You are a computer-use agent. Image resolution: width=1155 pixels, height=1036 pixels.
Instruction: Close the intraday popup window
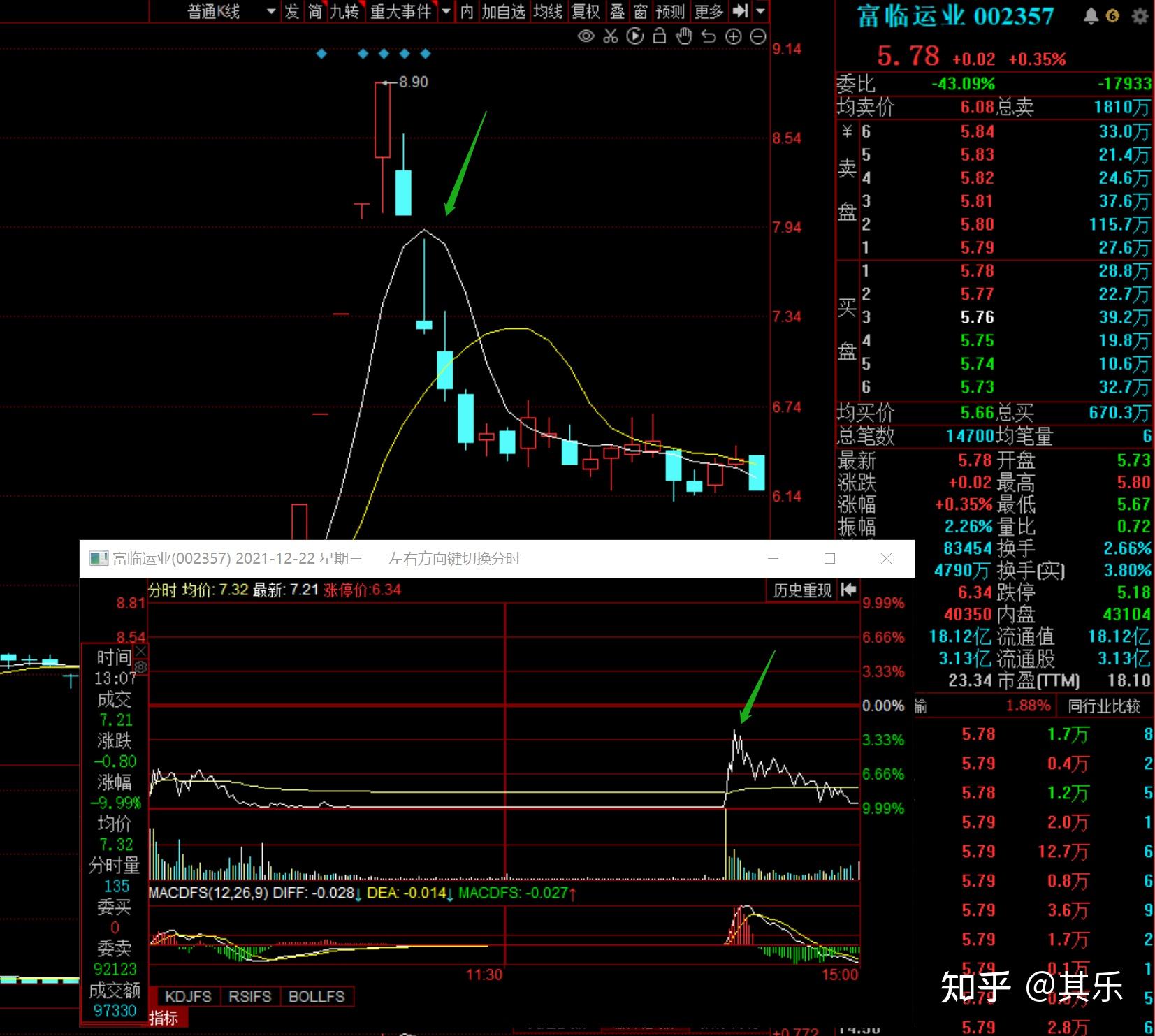pos(886,558)
